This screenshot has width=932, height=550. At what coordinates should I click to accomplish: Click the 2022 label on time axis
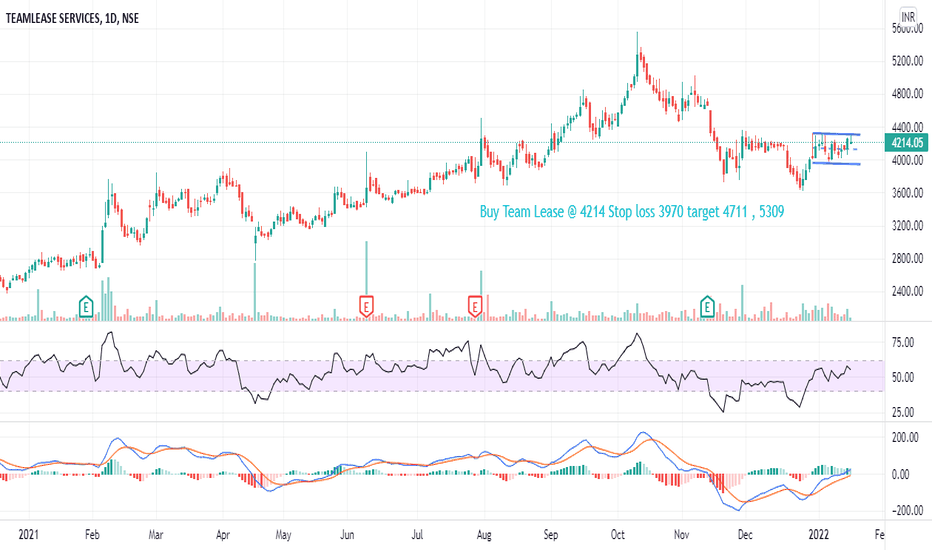coord(818,535)
